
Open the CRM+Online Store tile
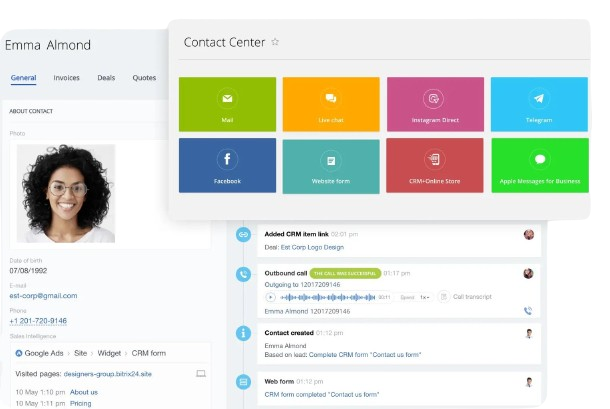pyautogui.click(x=435, y=165)
